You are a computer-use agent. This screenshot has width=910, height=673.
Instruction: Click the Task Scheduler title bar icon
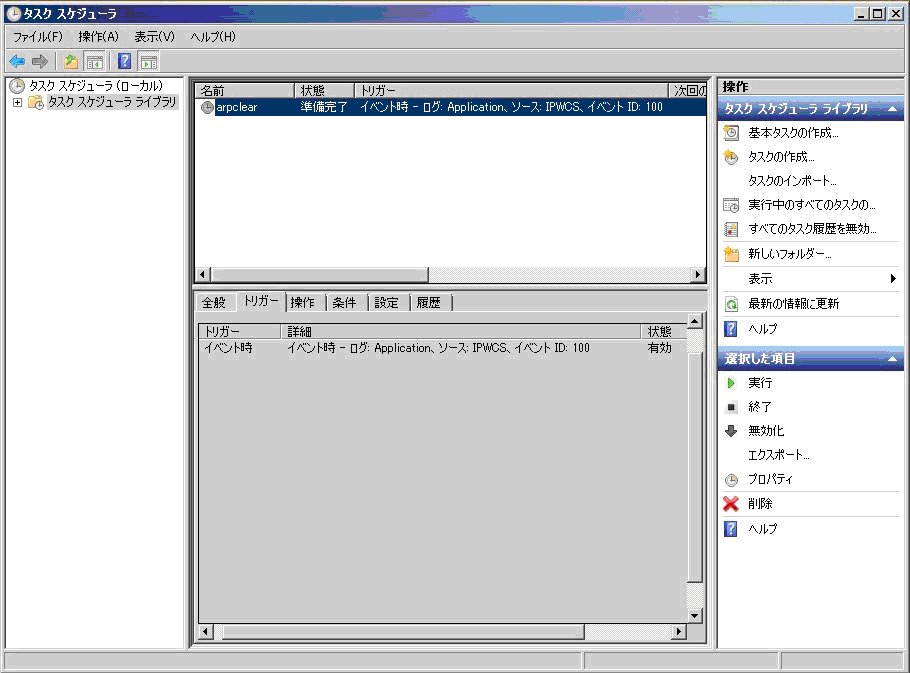point(13,14)
